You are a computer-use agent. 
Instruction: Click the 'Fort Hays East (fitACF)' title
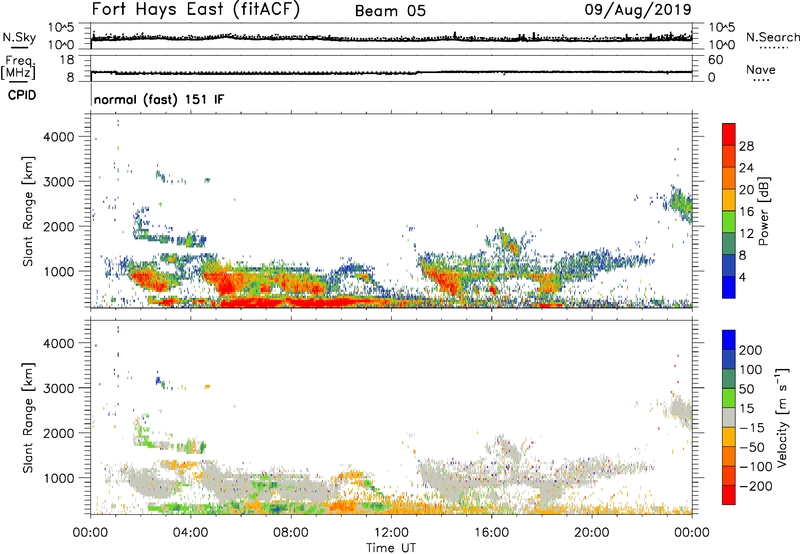point(195,9)
